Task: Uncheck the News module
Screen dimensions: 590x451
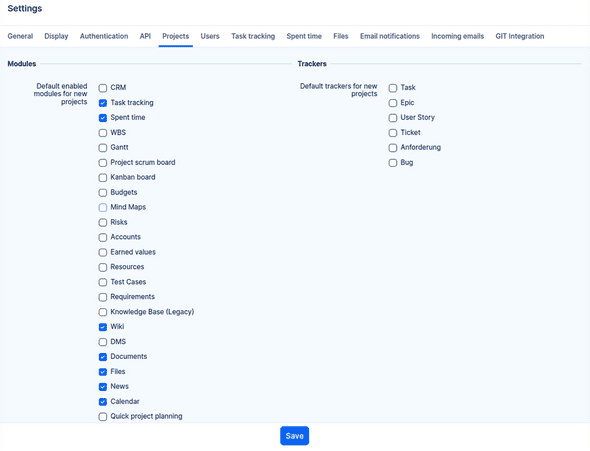Action: [103, 387]
